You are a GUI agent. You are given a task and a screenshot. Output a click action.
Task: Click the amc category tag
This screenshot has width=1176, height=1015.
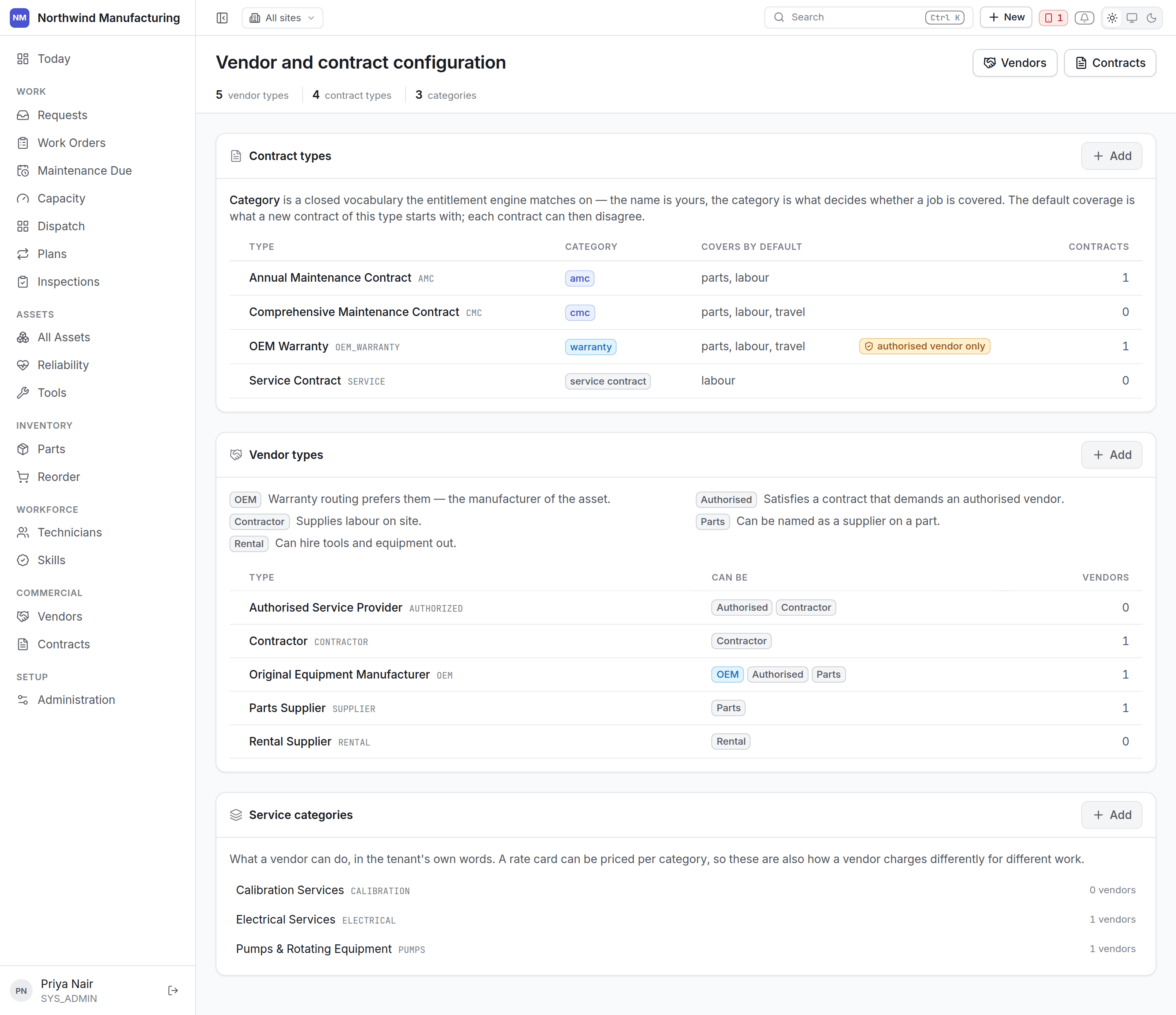(x=579, y=278)
